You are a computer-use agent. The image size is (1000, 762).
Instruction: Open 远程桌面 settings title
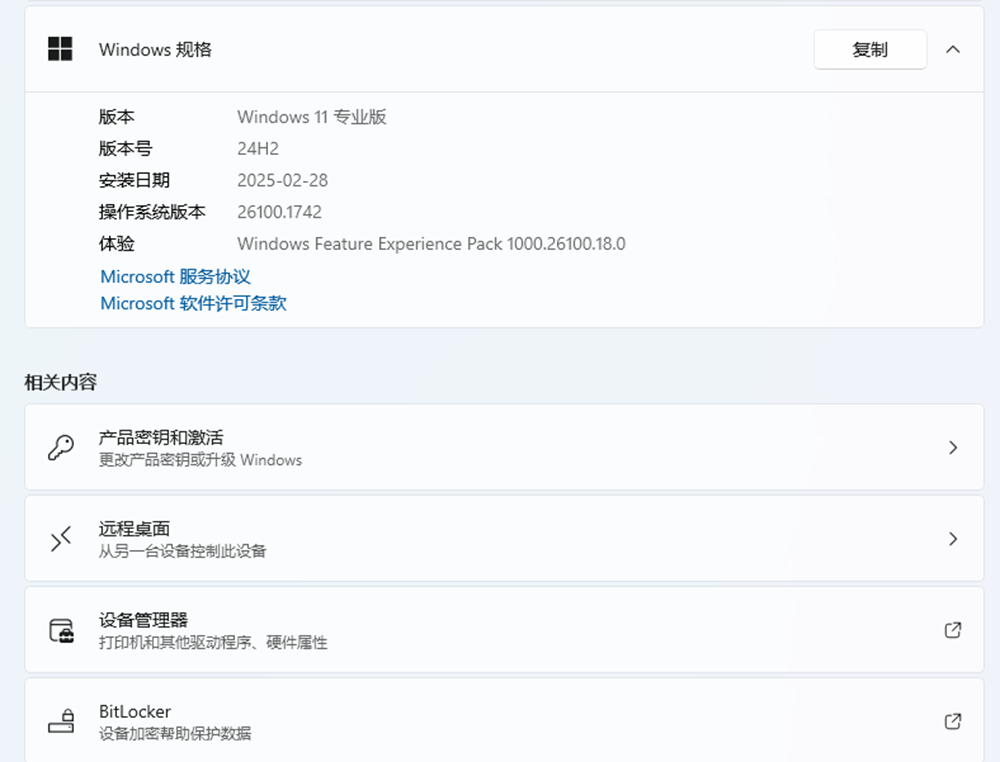click(x=134, y=529)
